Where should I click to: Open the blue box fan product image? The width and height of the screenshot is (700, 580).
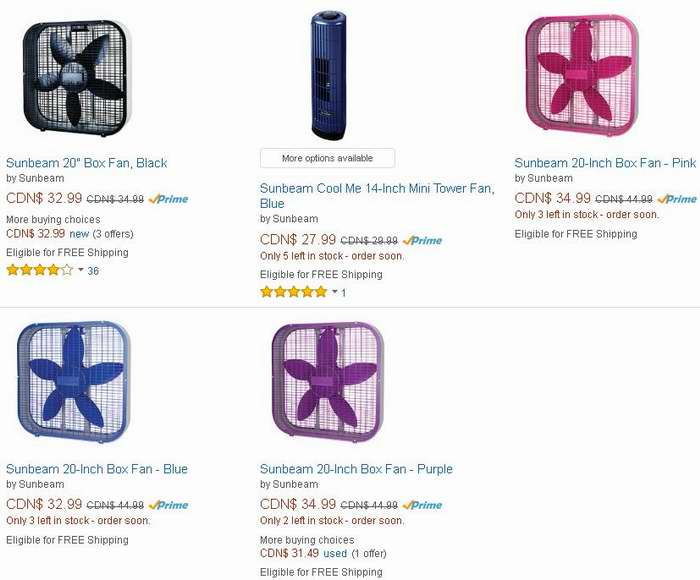click(74, 382)
